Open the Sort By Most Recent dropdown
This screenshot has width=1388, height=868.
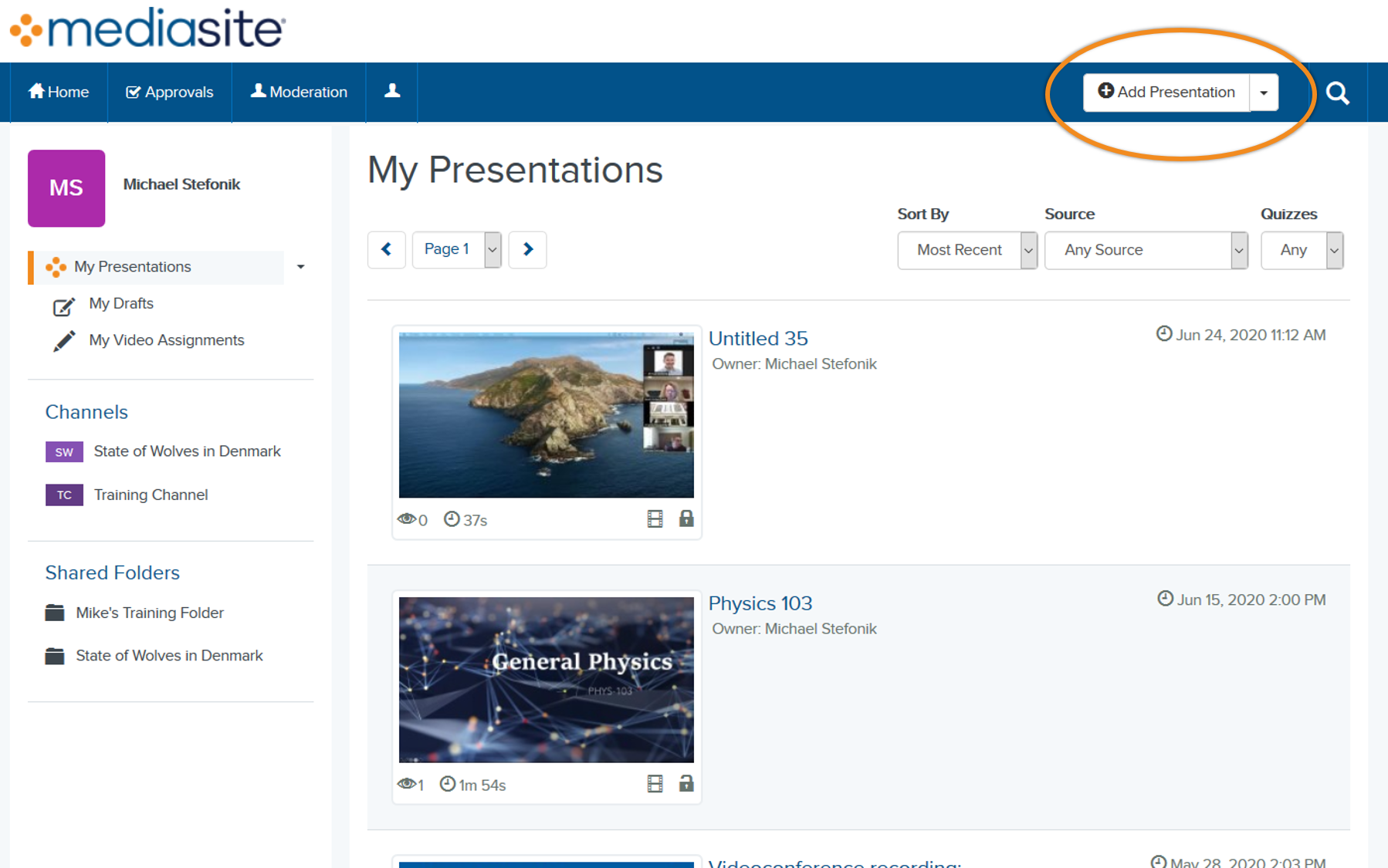pos(967,250)
